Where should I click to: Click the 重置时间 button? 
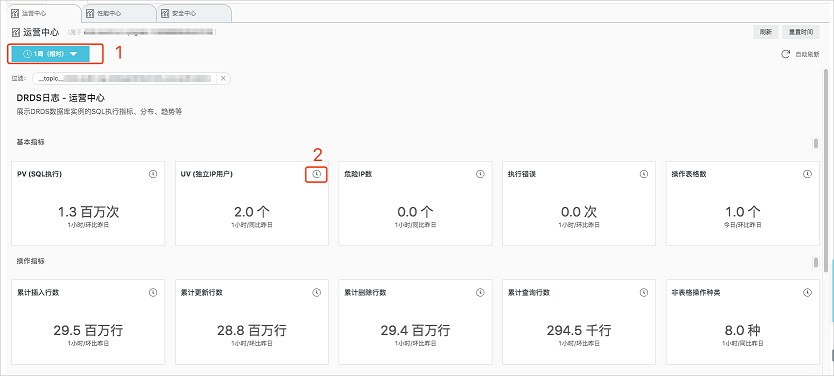pos(800,32)
